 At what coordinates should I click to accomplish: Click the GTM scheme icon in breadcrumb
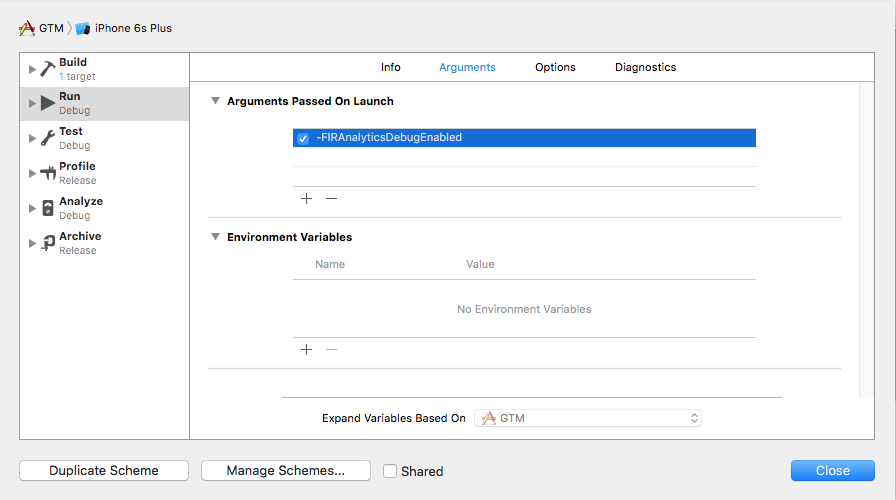27,28
